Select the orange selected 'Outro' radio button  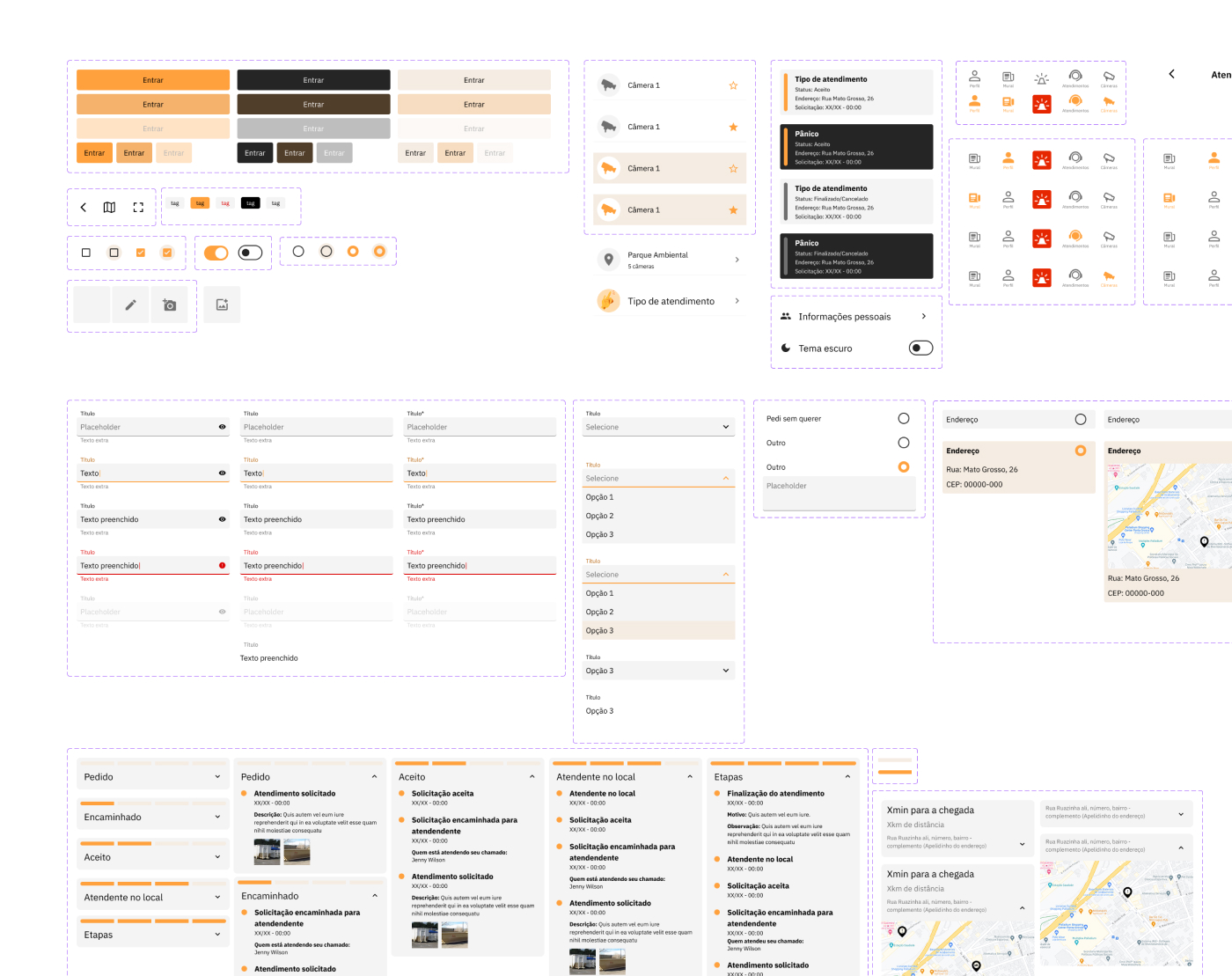(x=904, y=466)
